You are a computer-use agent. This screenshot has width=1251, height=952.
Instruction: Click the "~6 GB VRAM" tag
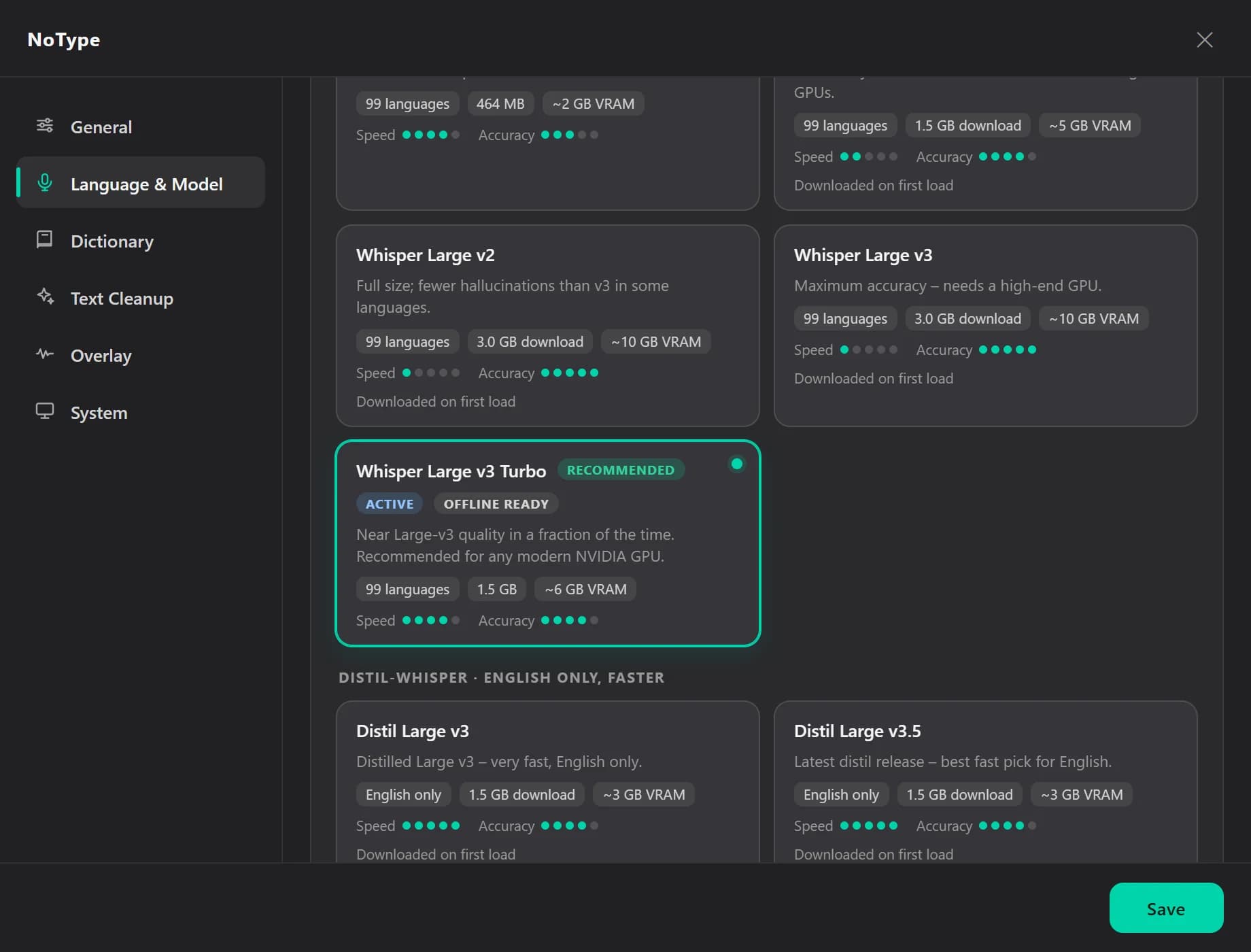point(585,590)
